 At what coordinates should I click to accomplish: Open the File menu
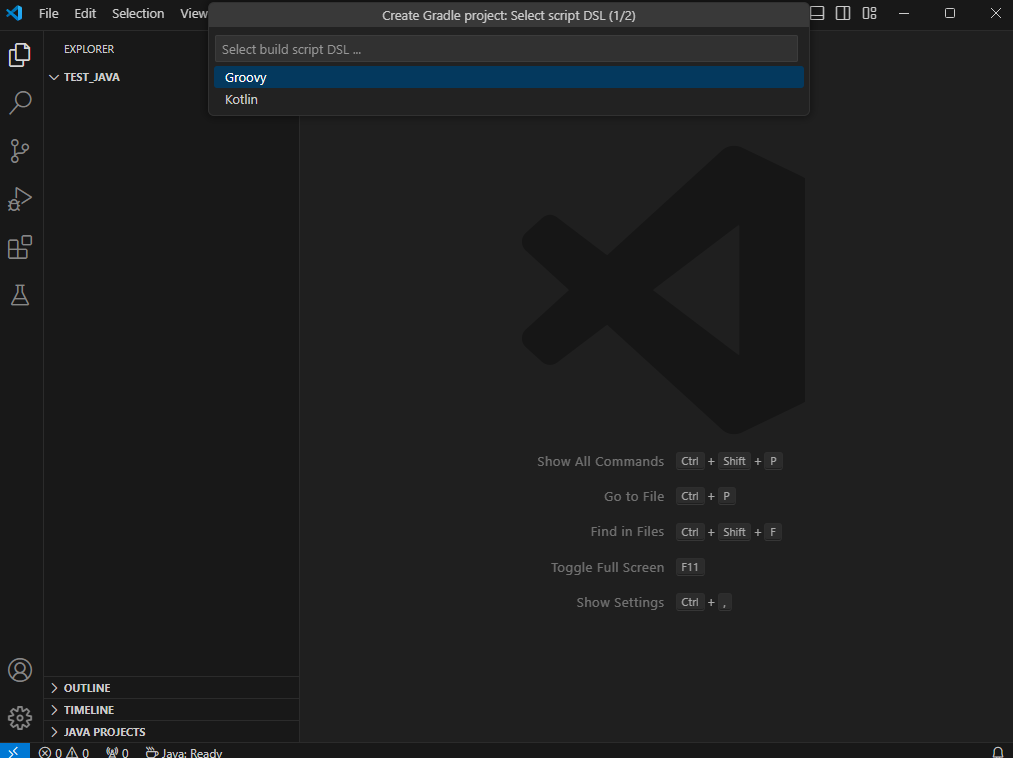48,13
